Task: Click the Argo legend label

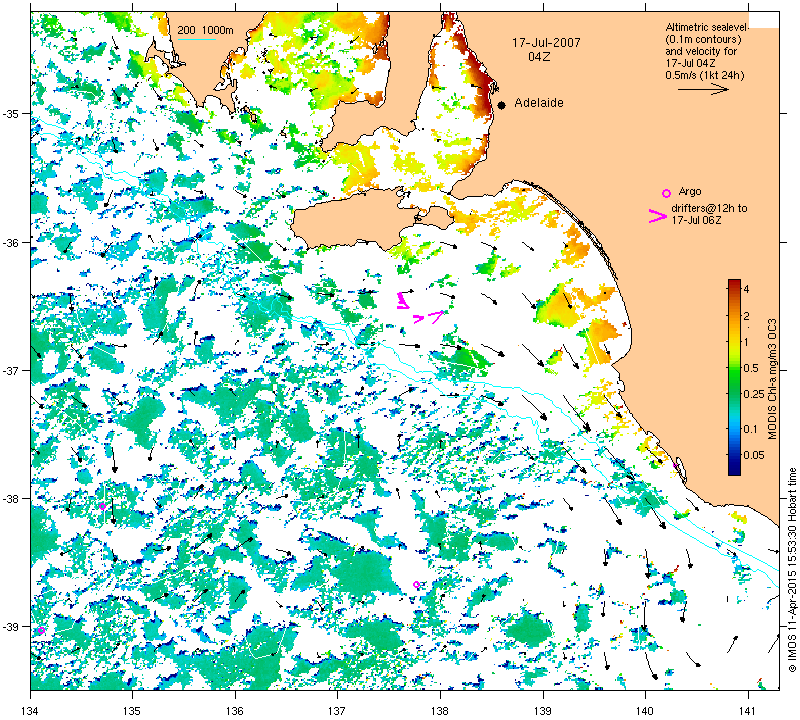Action: [690, 192]
